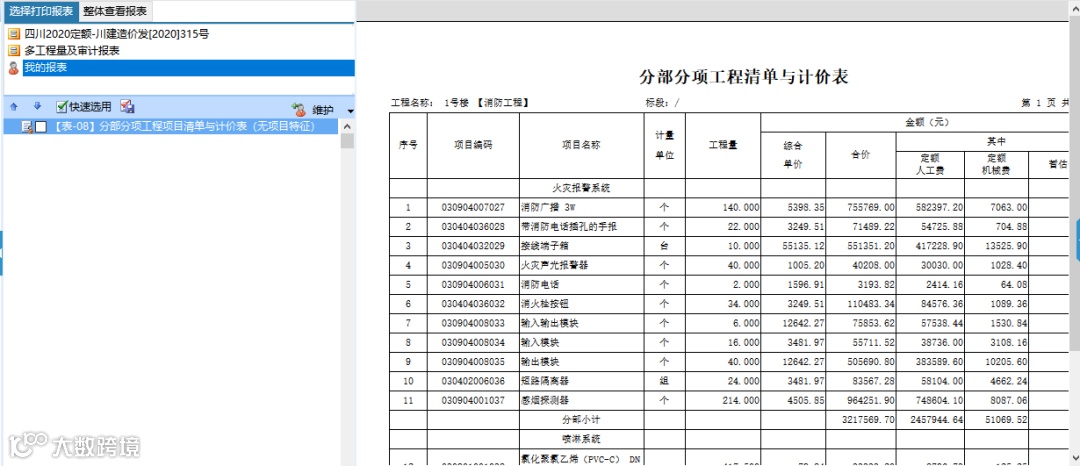Move the report up with the up arrow
Viewport: 1080px width, 466px height.
(x=14, y=107)
